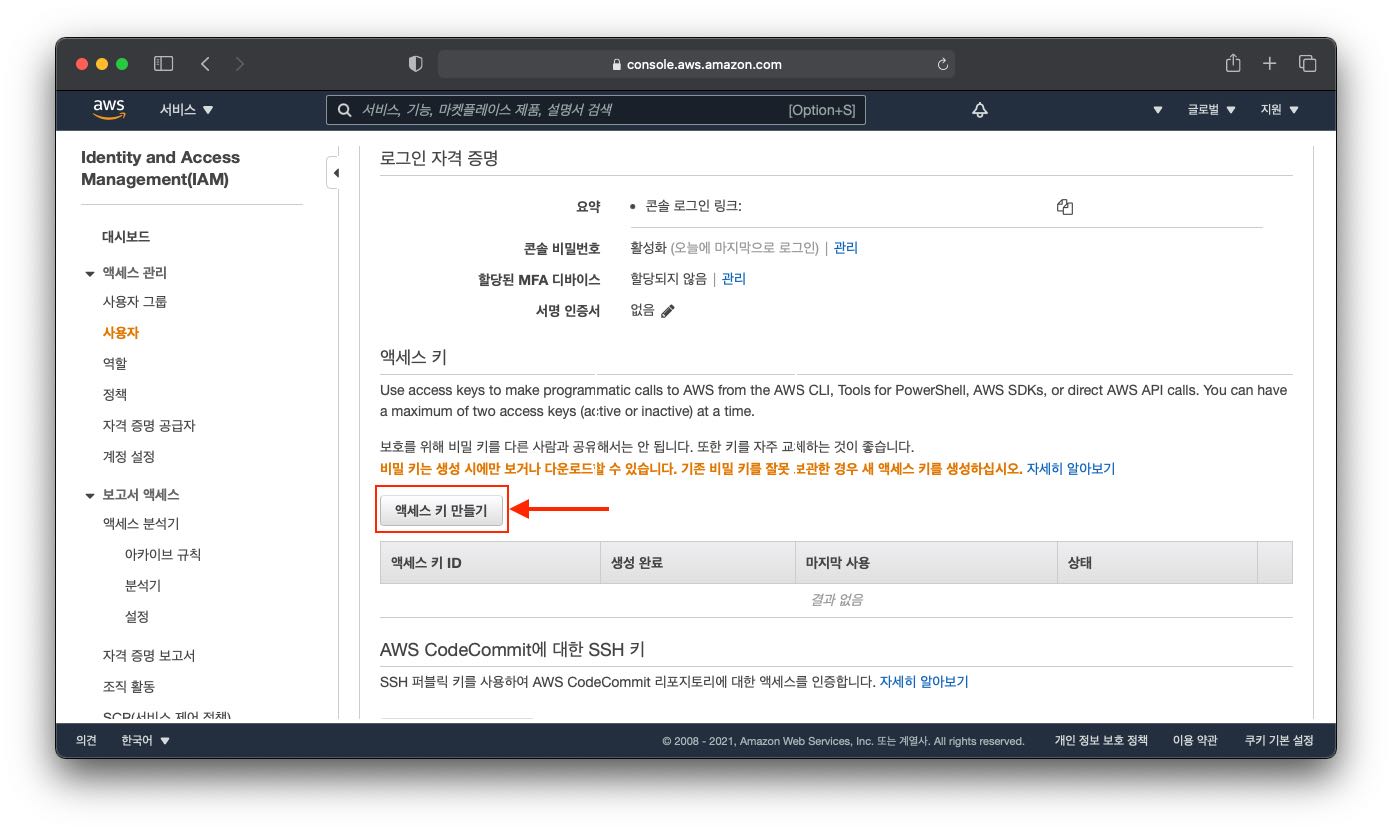
Task: Open the 글로벌 region dropdown
Action: [1212, 110]
